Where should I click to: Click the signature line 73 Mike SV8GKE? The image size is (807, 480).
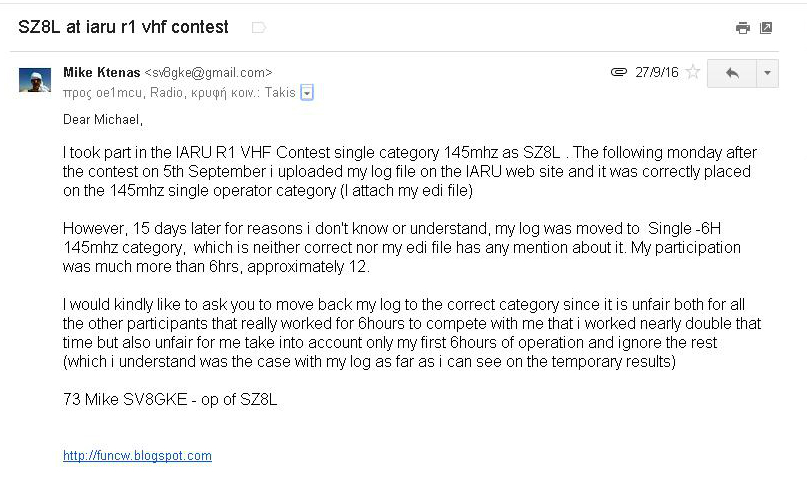(170, 400)
